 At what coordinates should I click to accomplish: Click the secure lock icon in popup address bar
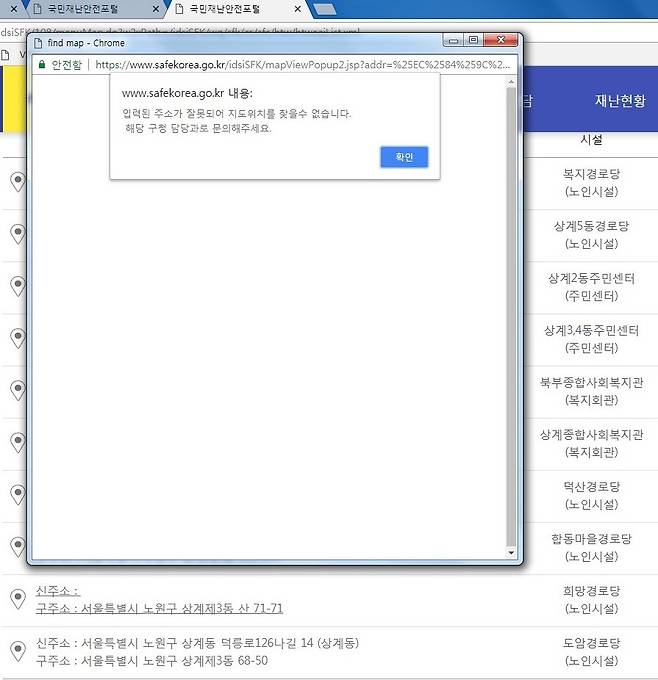pyautogui.click(x=41, y=64)
